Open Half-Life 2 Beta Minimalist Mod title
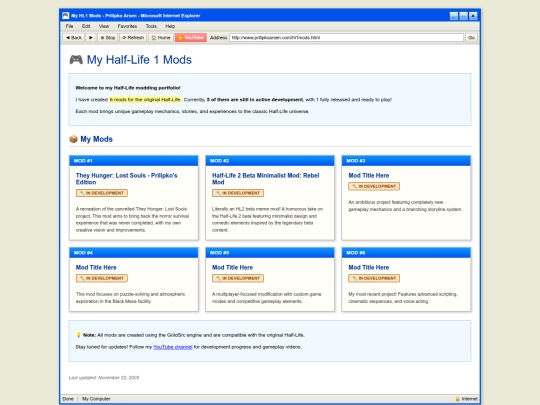 pyautogui.click(x=266, y=179)
